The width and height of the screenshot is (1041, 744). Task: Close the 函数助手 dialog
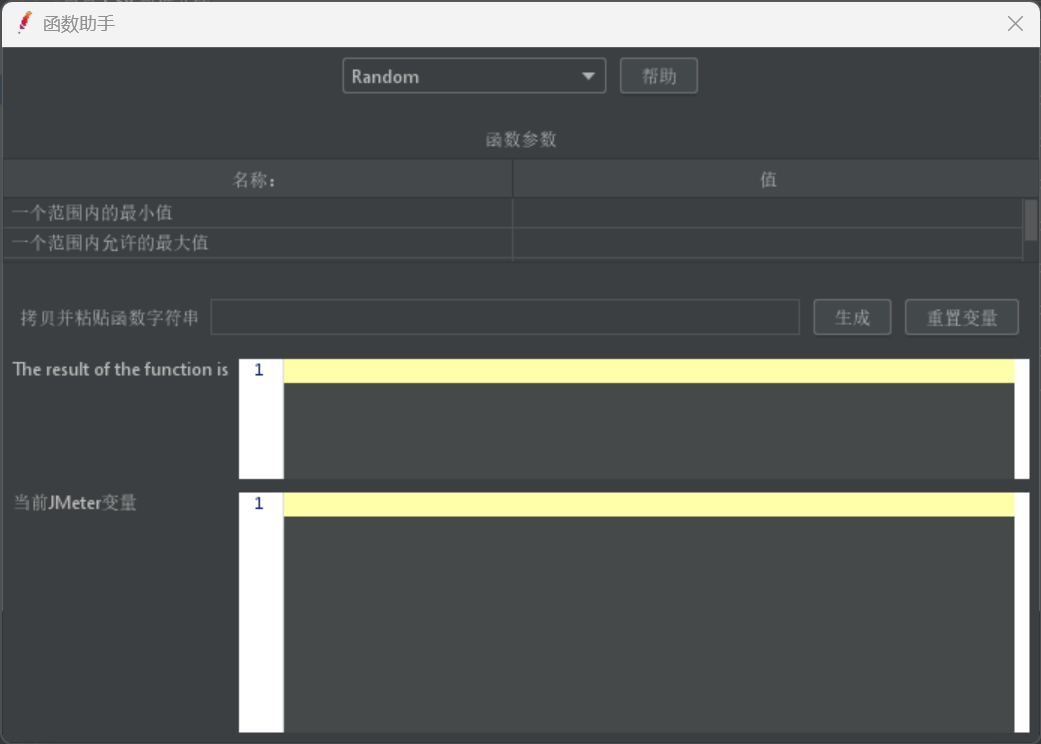click(1014, 24)
